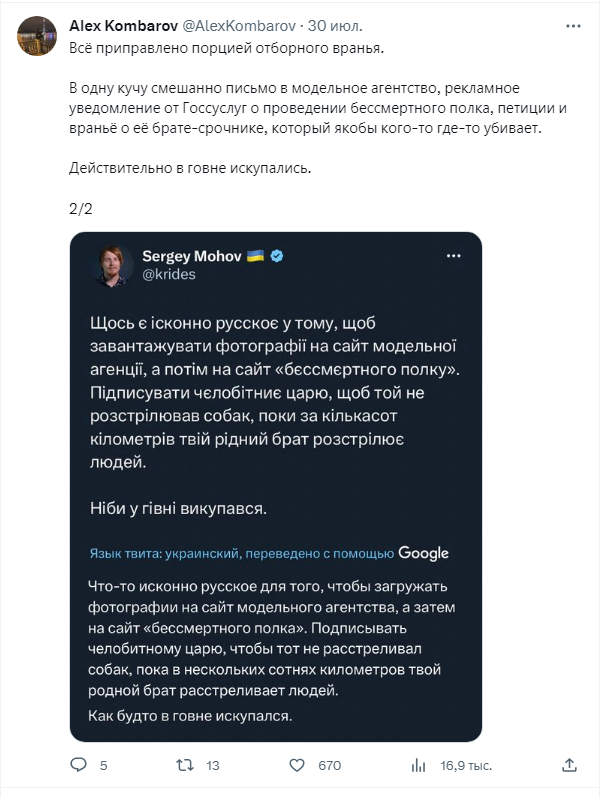604x798 pixels.
Task: Reply to Alex Kombarov's tweet
Action: click(80, 765)
